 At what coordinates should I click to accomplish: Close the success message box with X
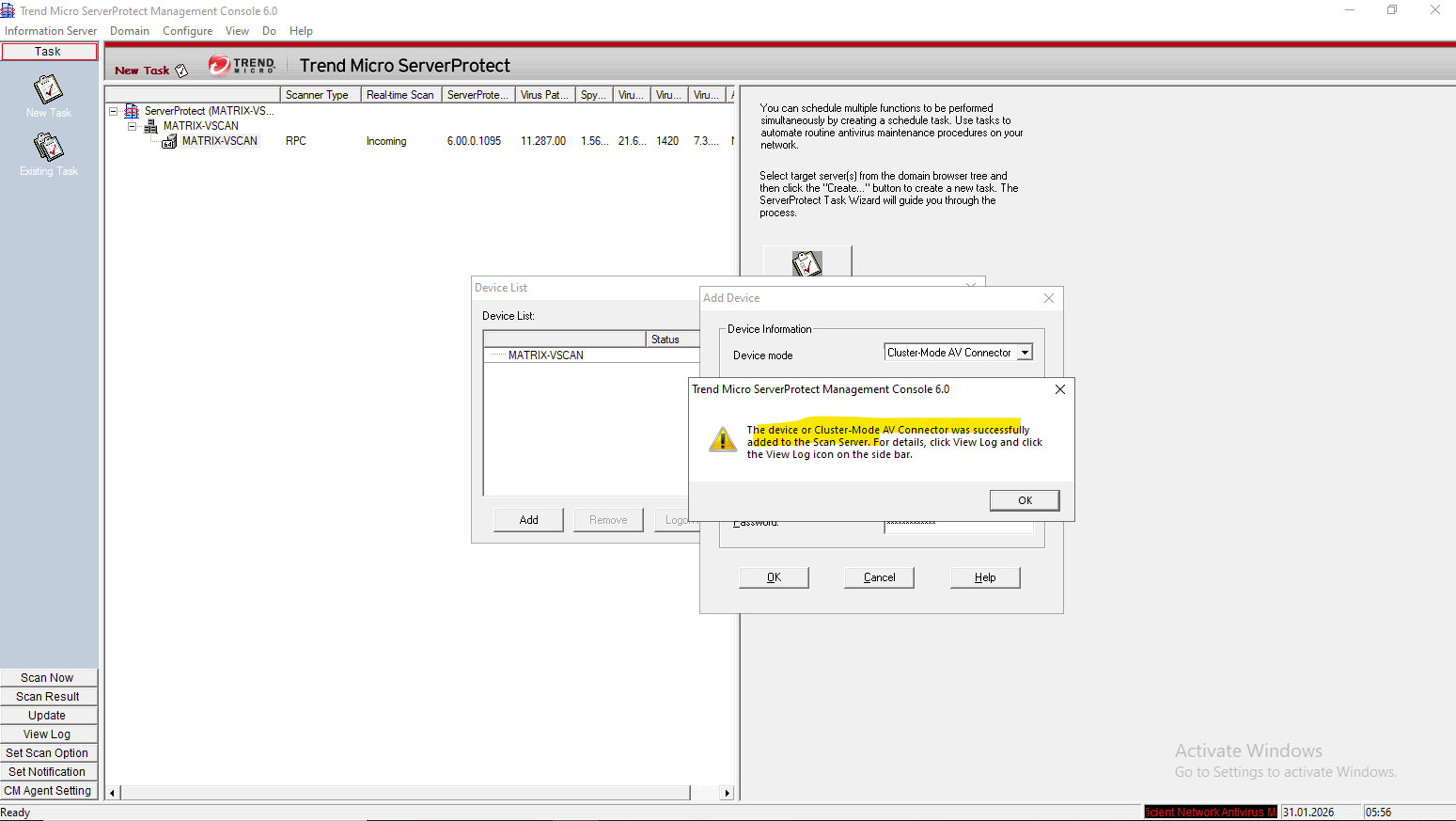click(1060, 389)
